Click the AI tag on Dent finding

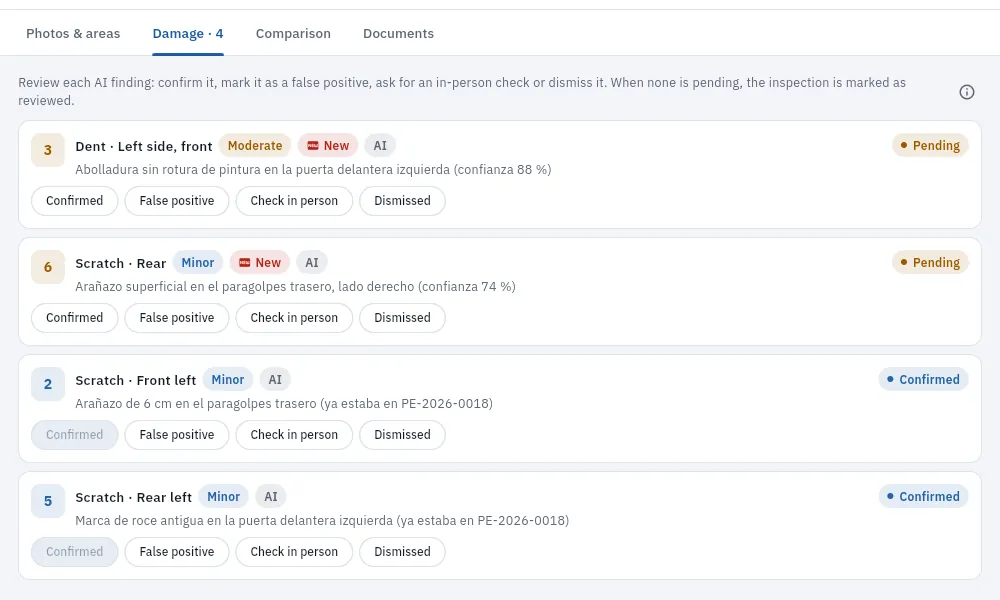coord(380,145)
